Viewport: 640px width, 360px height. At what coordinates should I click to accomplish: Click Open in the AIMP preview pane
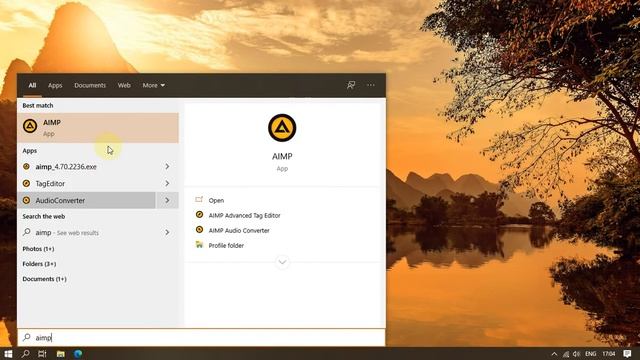point(216,200)
